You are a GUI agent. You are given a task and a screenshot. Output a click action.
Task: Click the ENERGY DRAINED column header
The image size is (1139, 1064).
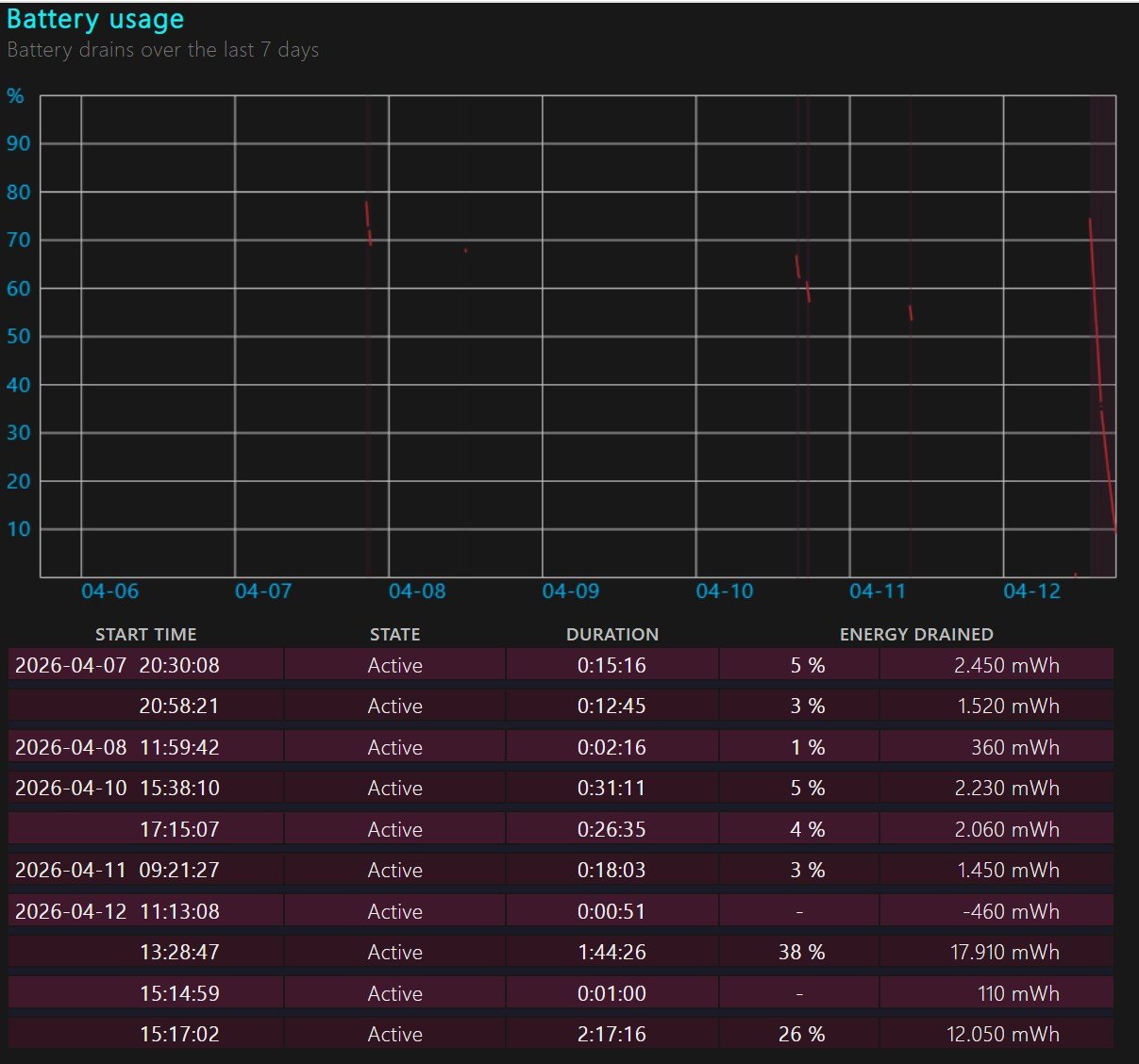point(916,635)
